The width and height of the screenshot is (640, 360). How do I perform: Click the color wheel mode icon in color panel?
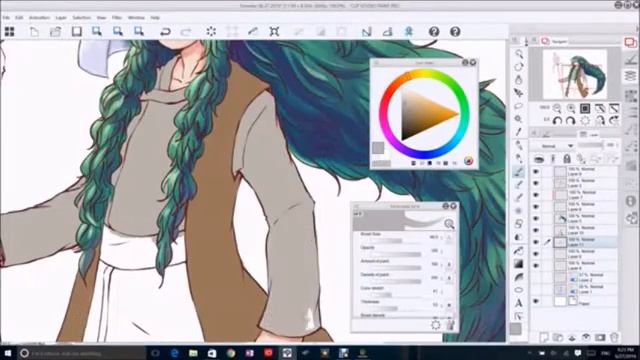pos(469,161)
